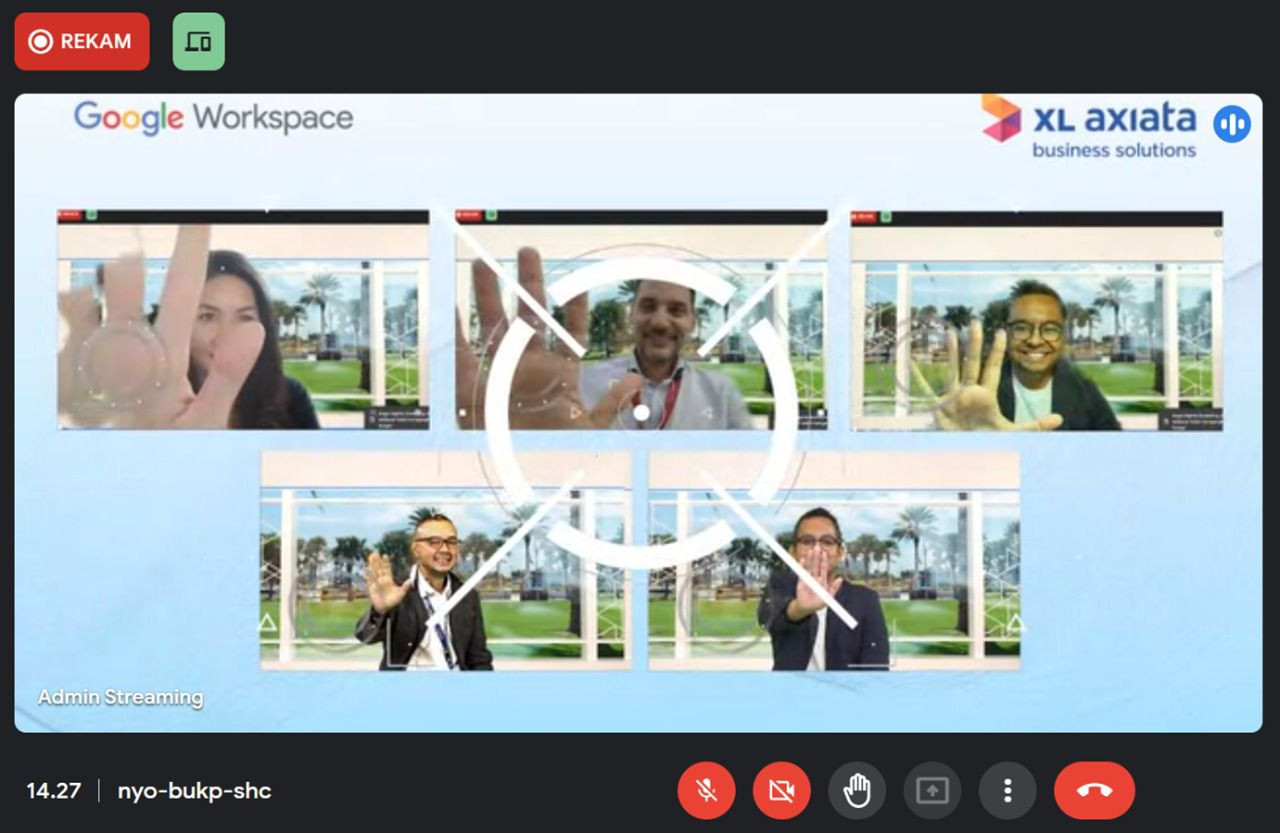Click the XL axiata business solutions logo
The image size is (1280, 833).
click(x=1090, y=126)
